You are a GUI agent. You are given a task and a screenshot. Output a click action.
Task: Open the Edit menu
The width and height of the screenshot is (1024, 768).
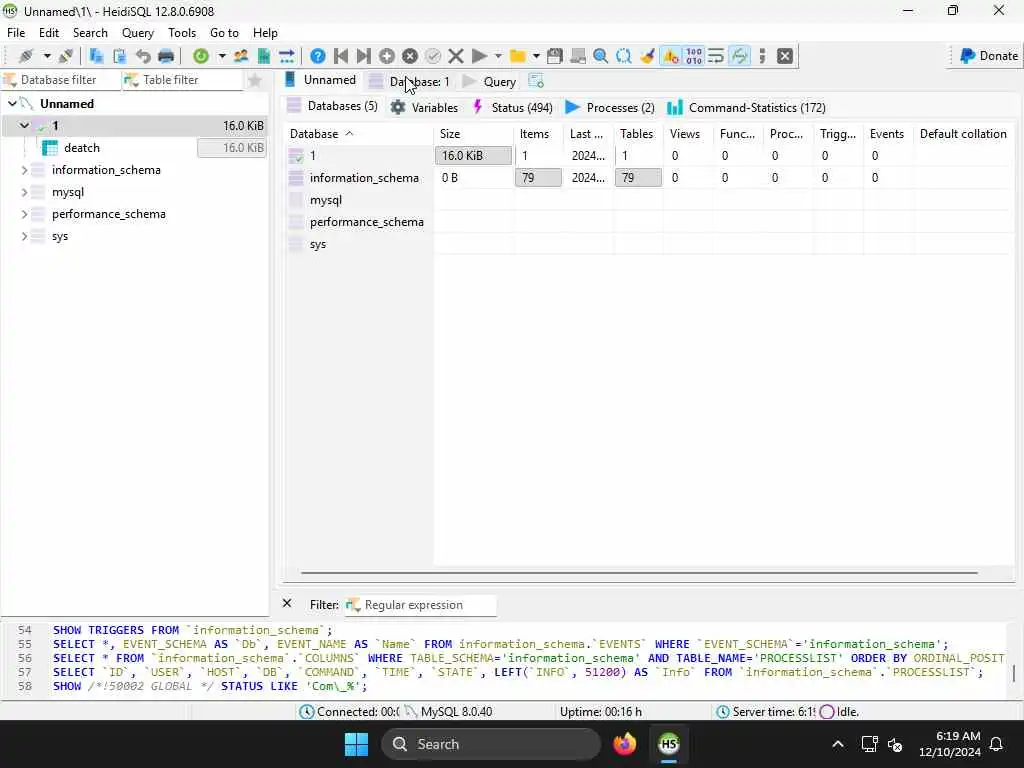(49, 33)
